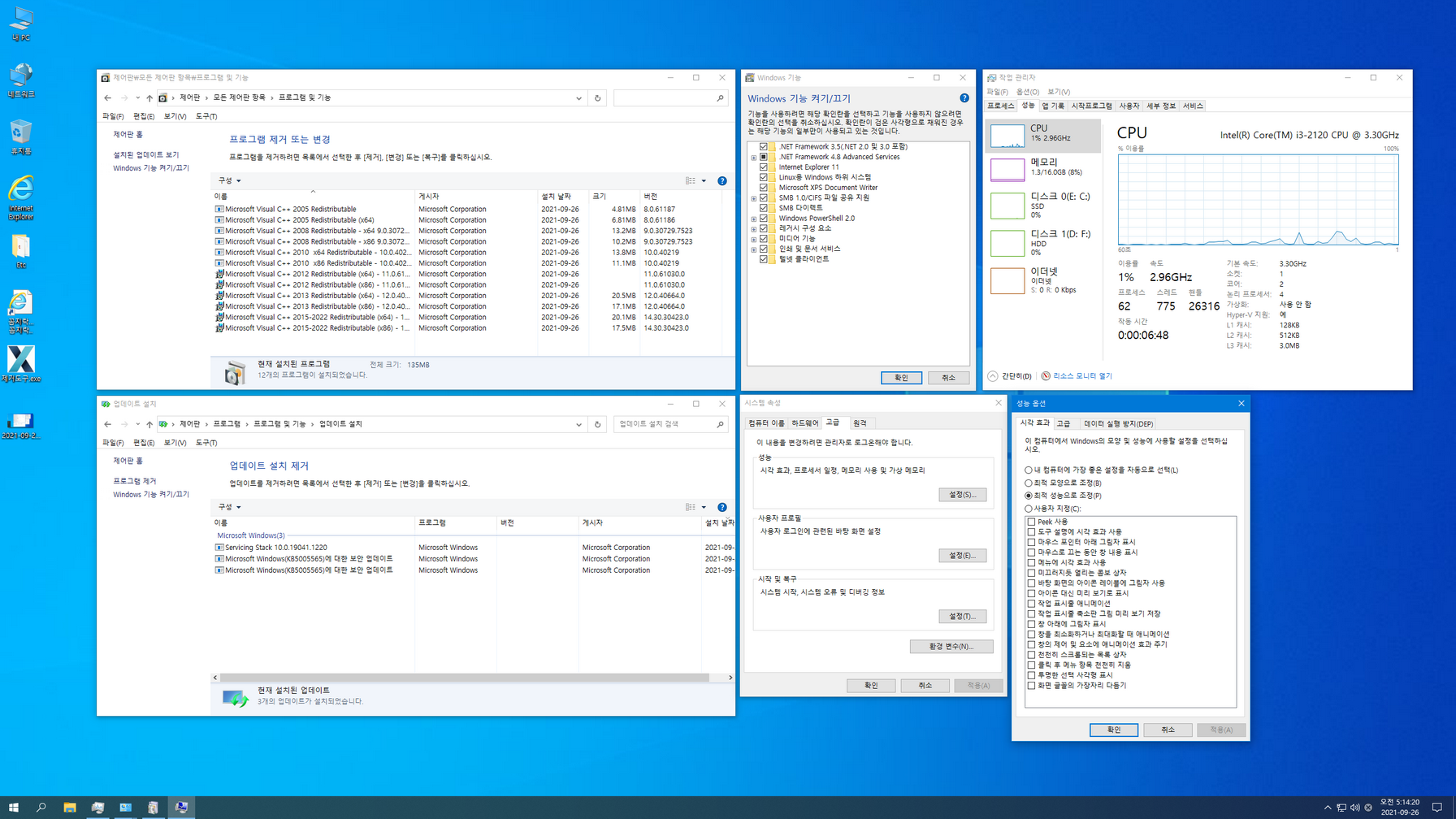Switch to 시작프로그램 tab in Task Manager
1456x819 pixels.
pos(1092,106)
